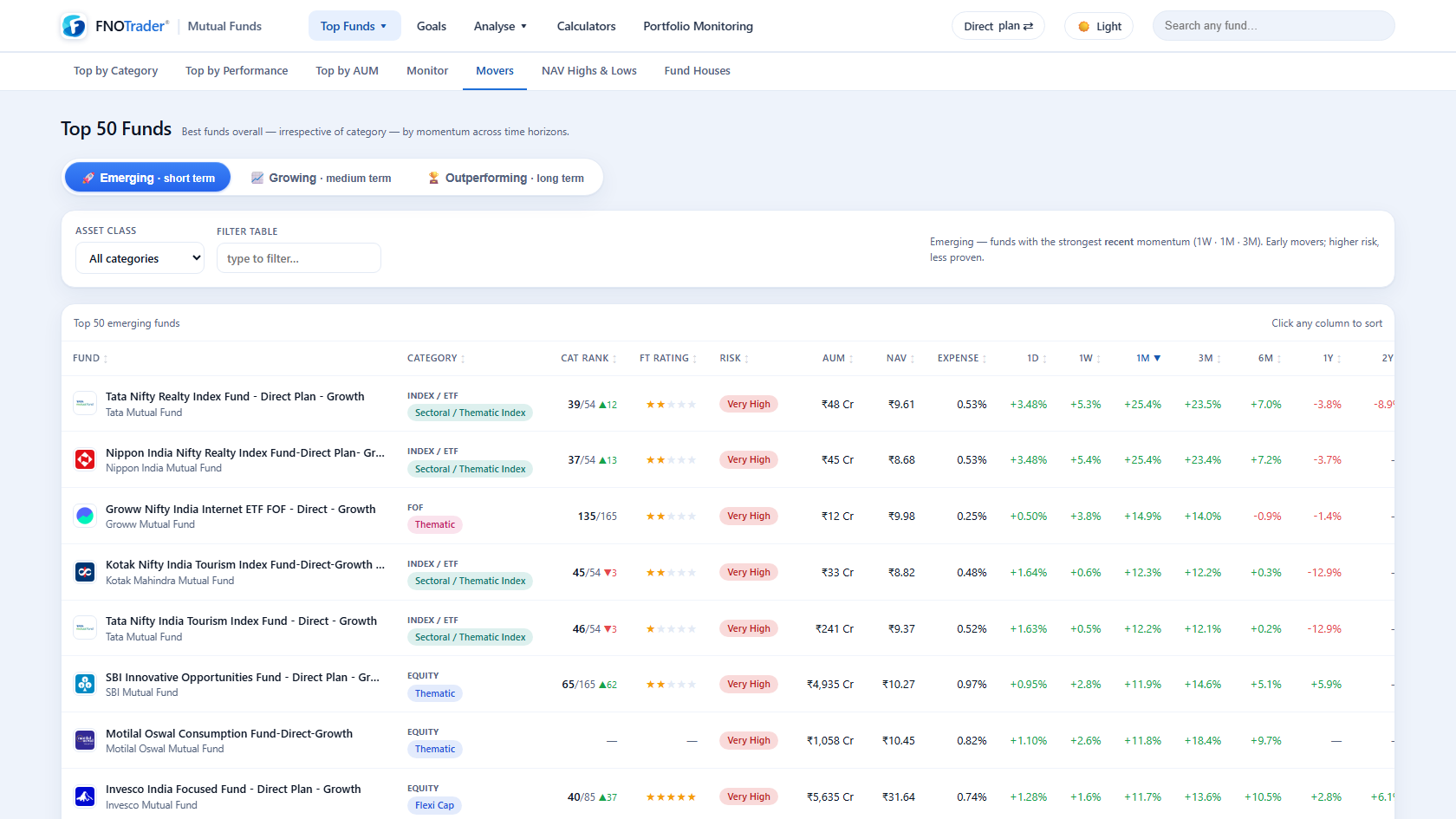Sort table by 1D column
This screenshot has height=819, width=1456.
(x=1037, y=358)
